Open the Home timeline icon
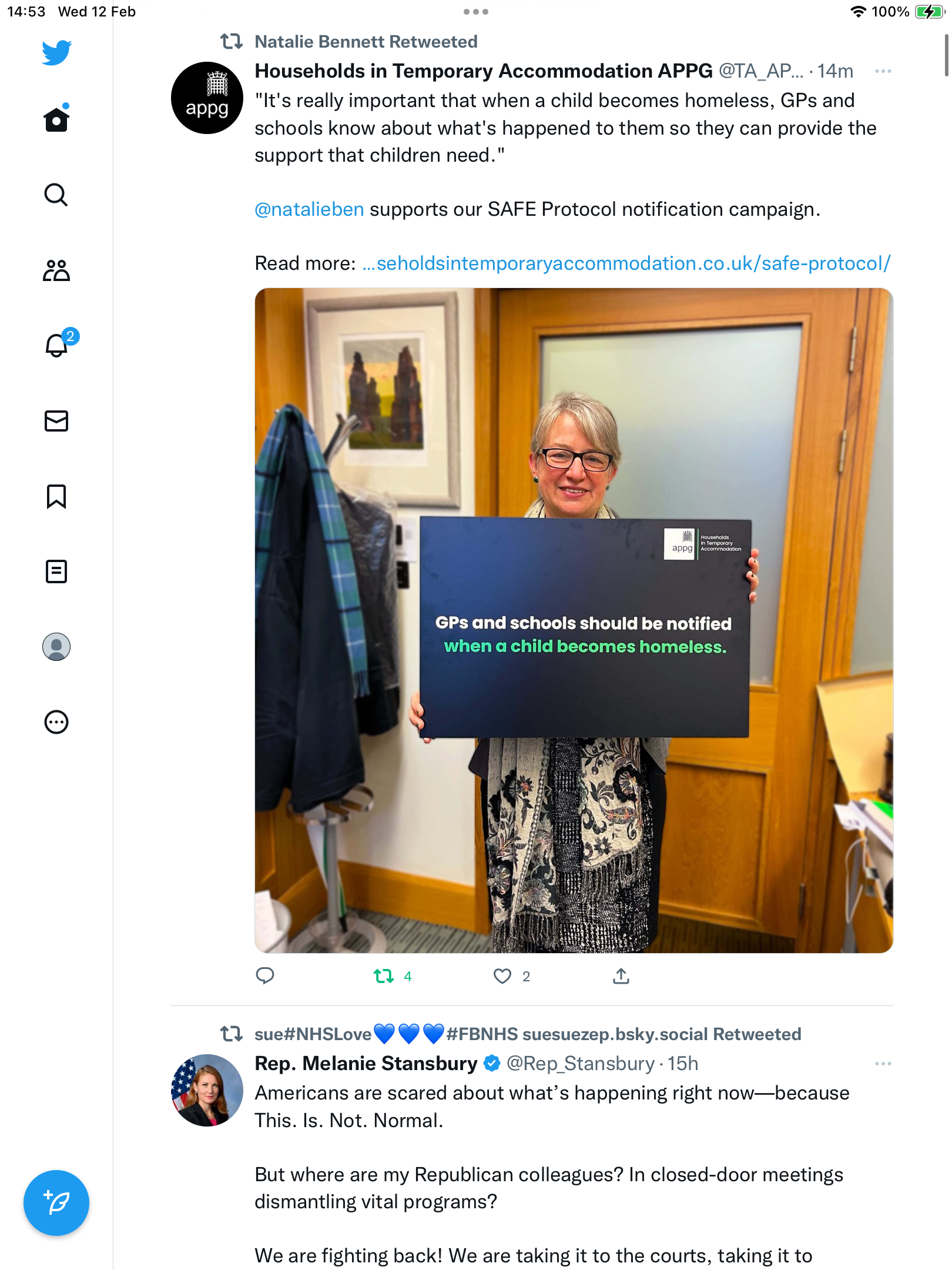The image size is (952, 1270). [56, 119]
